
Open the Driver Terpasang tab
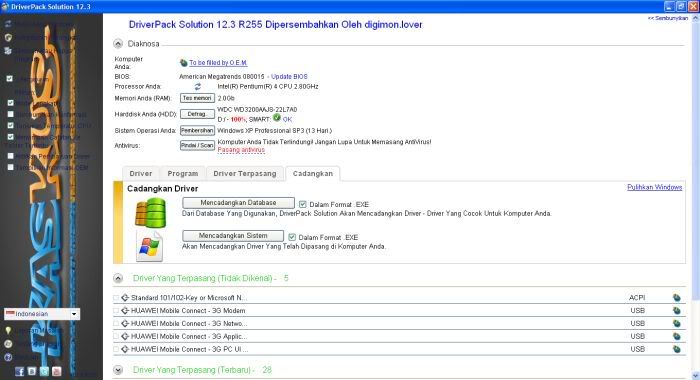(x=245, y=174)
